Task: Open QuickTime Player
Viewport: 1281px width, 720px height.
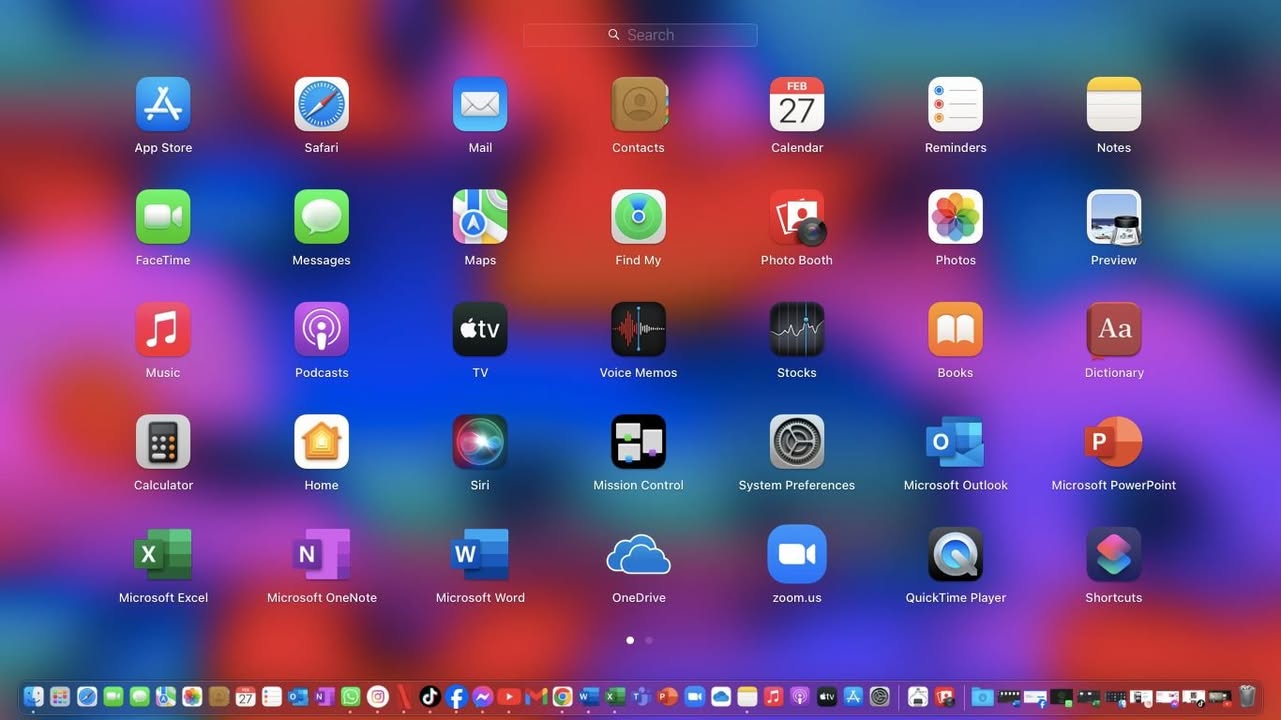Action: coord(955,554)
